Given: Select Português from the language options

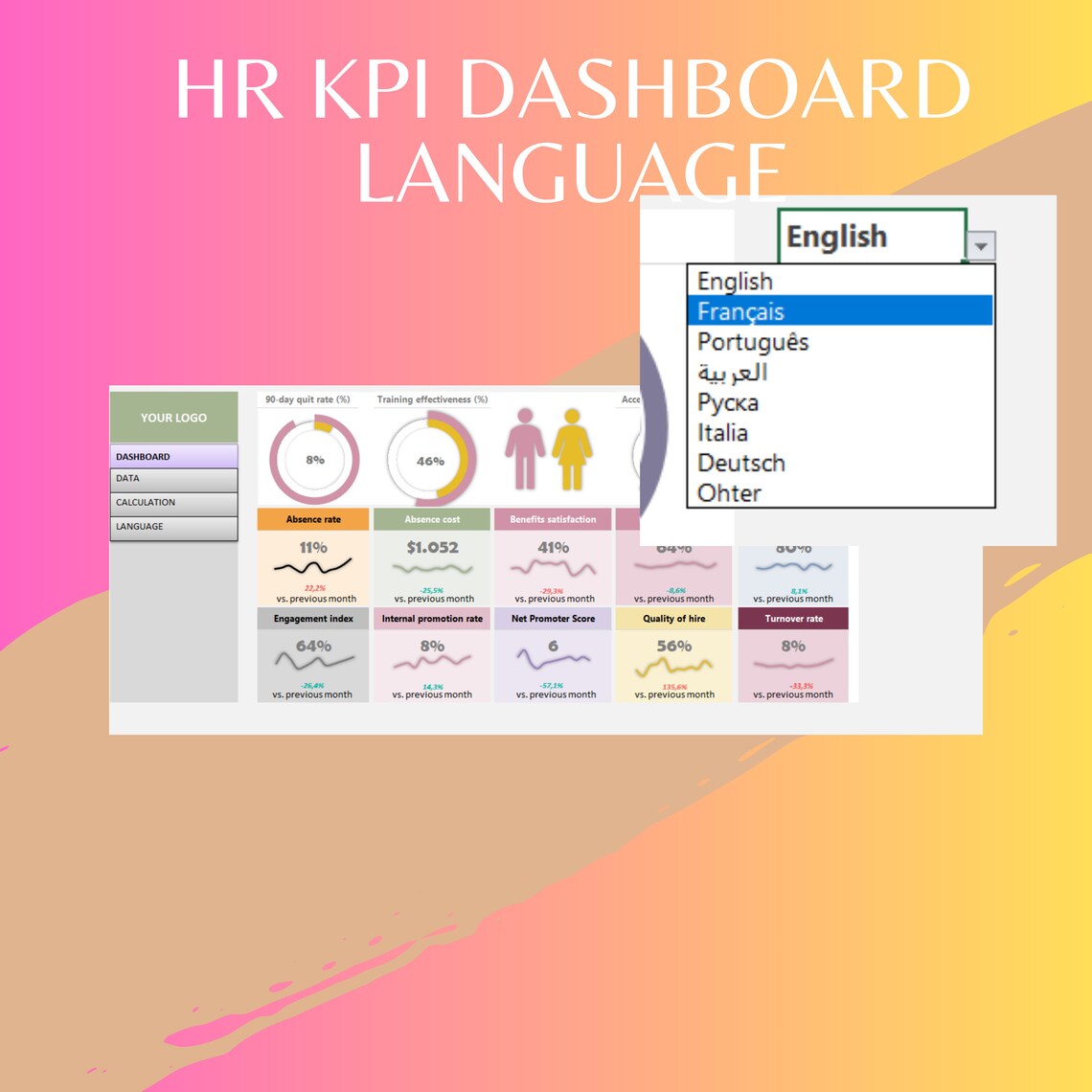Looking at the screenshot, I should [x=751, y=341].
